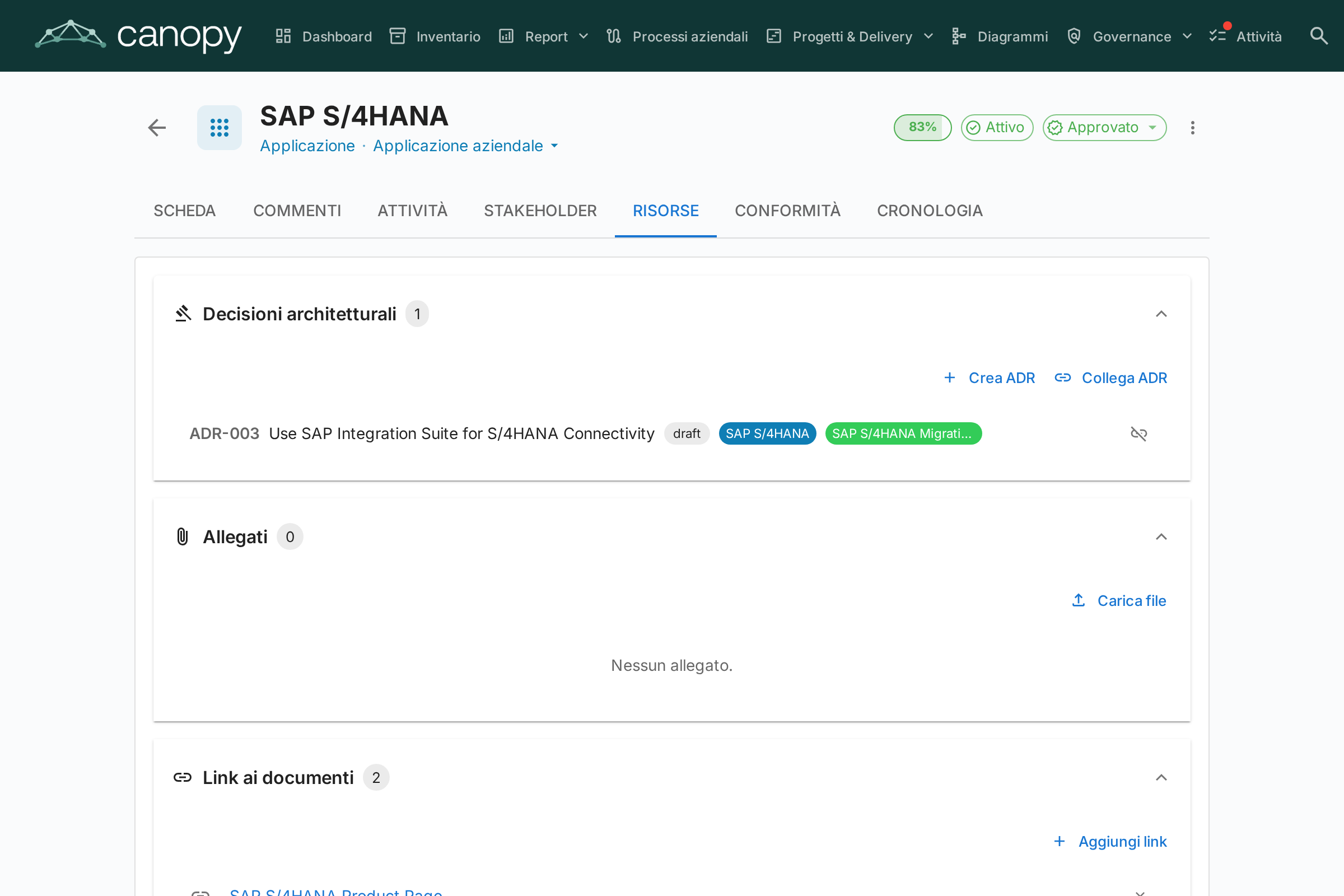The width and height of the screenshot is (1344, 896).
Task: Click the SAP S/4HANA page title
Action: pyautogui.click(x=354, y=116)
